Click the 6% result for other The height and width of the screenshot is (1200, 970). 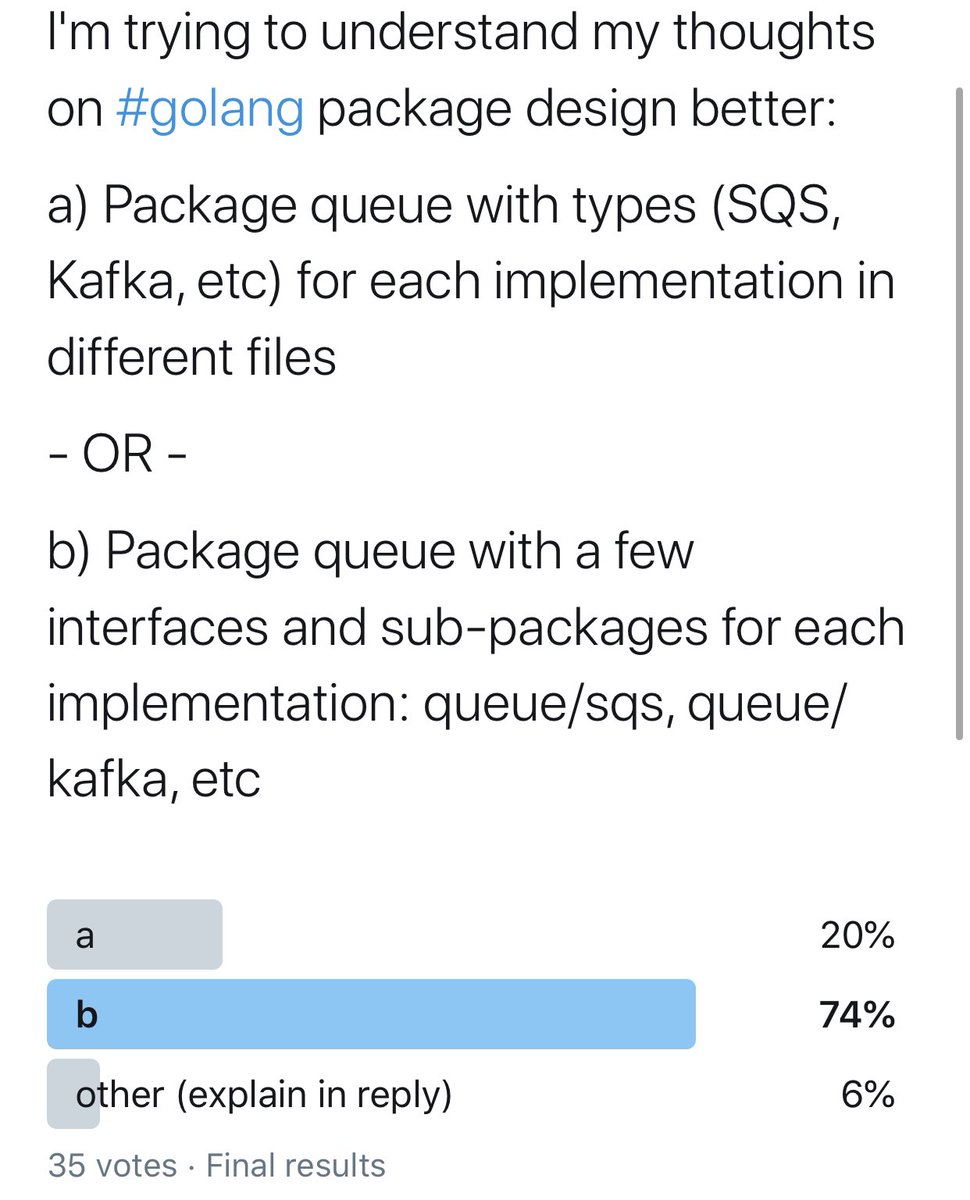point(867,1095)
